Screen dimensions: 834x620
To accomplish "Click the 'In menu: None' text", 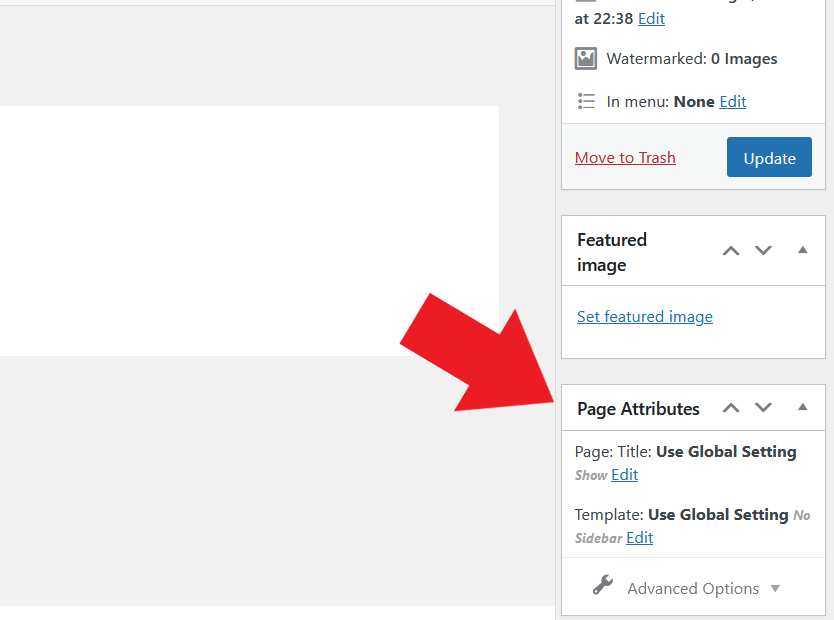I will tap(660, 102).
